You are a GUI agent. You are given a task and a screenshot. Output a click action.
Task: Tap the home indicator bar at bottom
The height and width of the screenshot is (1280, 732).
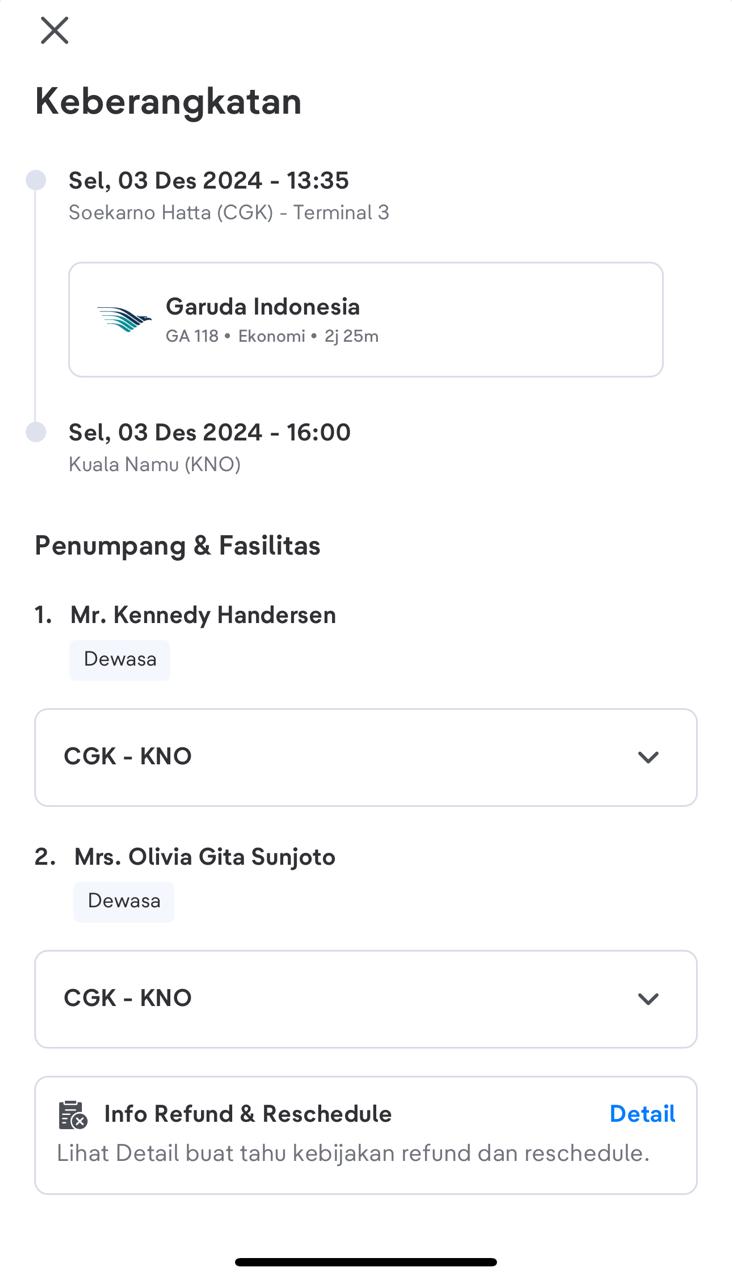[x=366, y=1262]
